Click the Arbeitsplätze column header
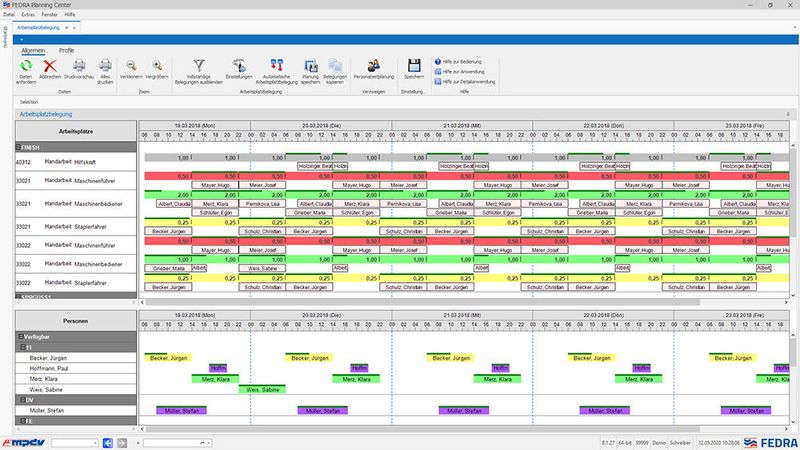 click(76, 131)
